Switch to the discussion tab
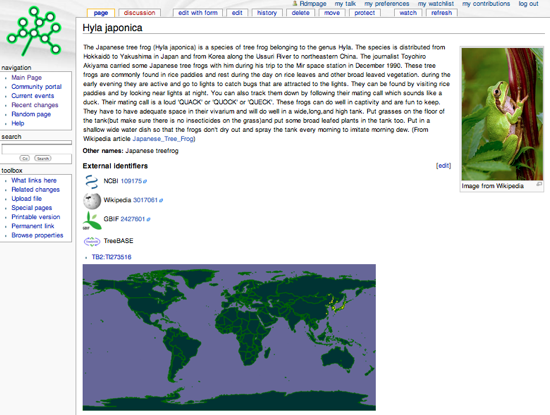The height and width of the screenshot is (415, 550). 139,13
